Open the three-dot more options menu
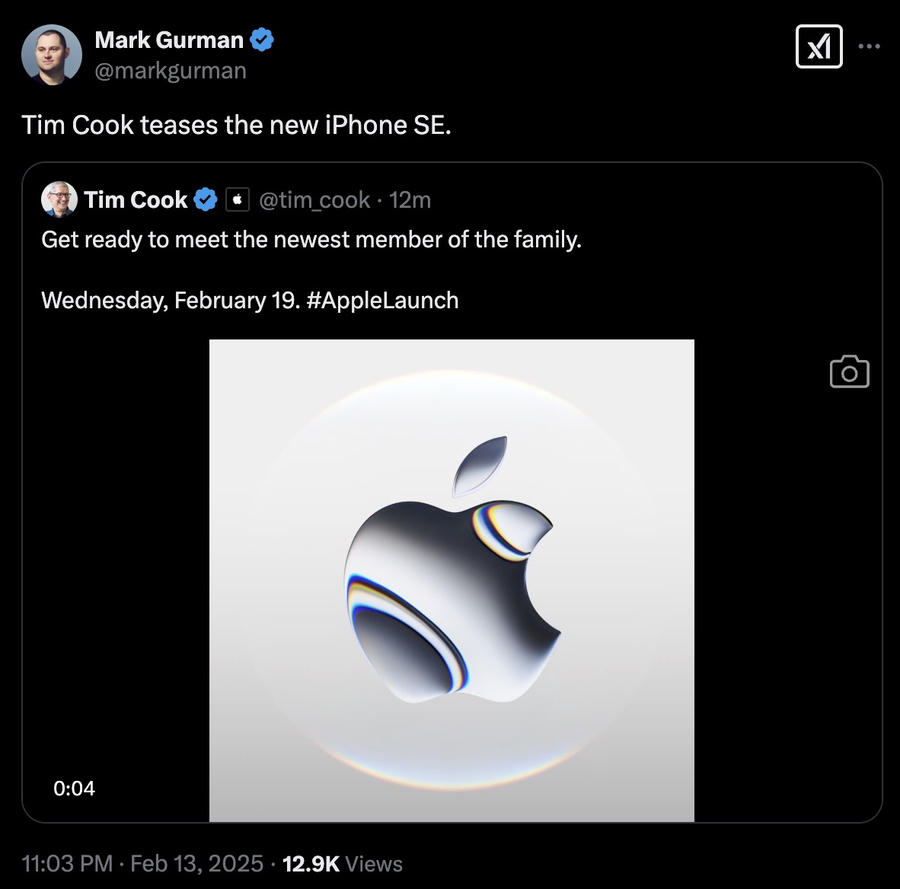The height and width of the screenshot is (889, 900). click(x=869, y=46)
